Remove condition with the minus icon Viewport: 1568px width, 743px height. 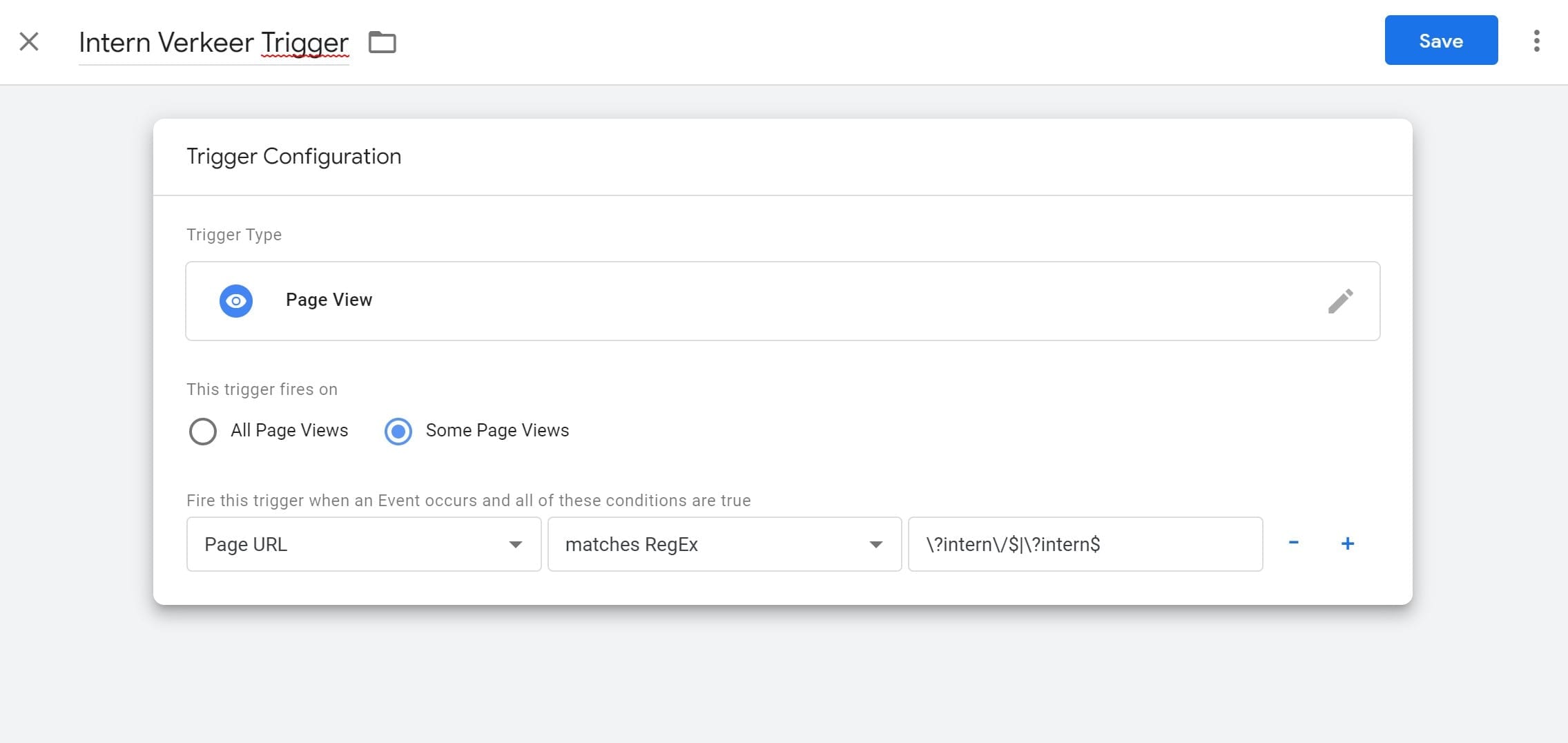point(1293,543)
